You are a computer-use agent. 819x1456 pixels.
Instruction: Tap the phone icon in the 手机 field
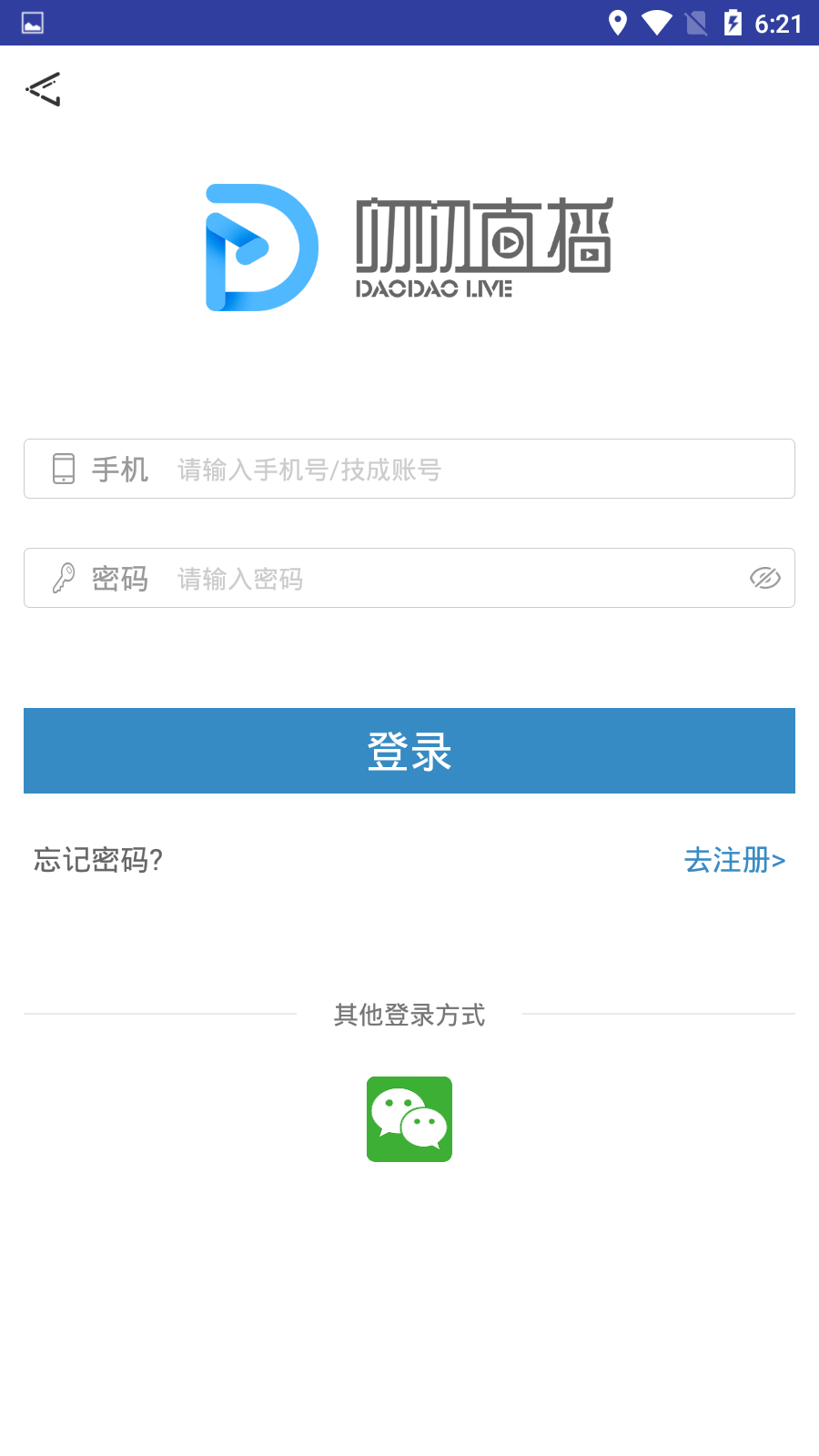tap(64, 469)
